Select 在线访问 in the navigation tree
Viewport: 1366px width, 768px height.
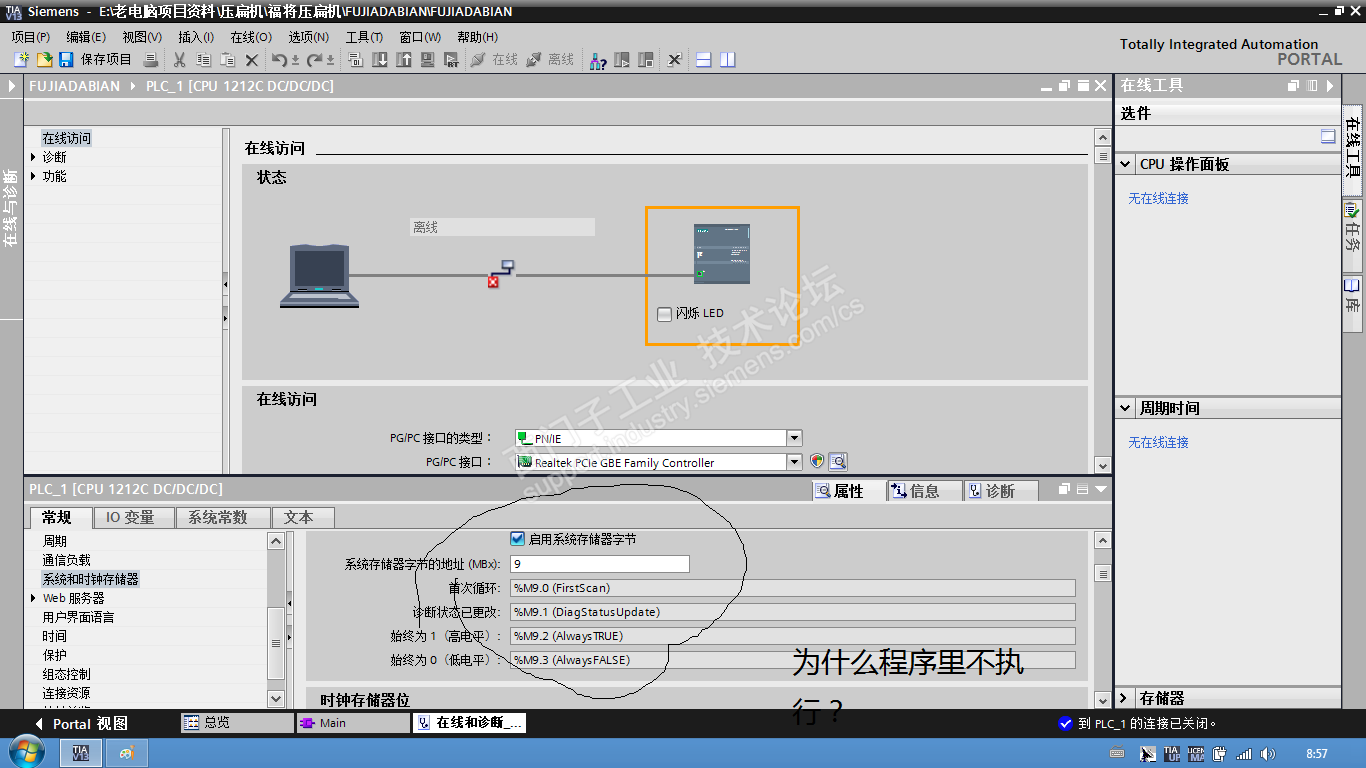click(x=67, y=138)
